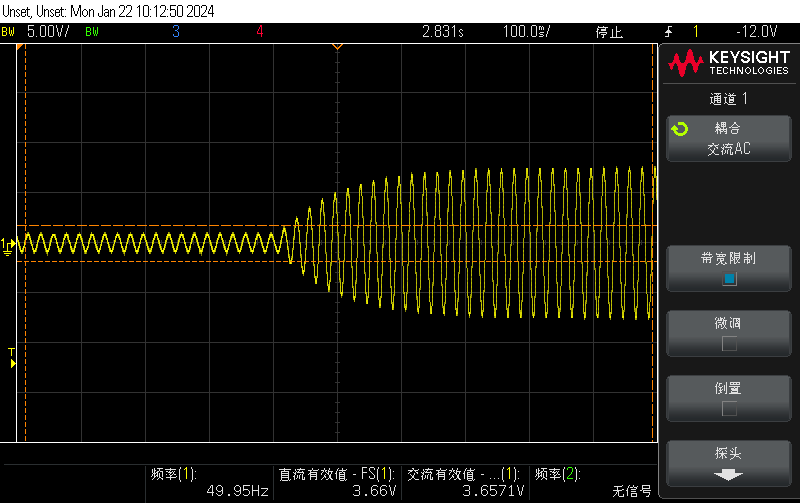The width and height of the screenshot is (800, 503).
Task: Click the yellow T trigger level marker
Action: point(12,356)
